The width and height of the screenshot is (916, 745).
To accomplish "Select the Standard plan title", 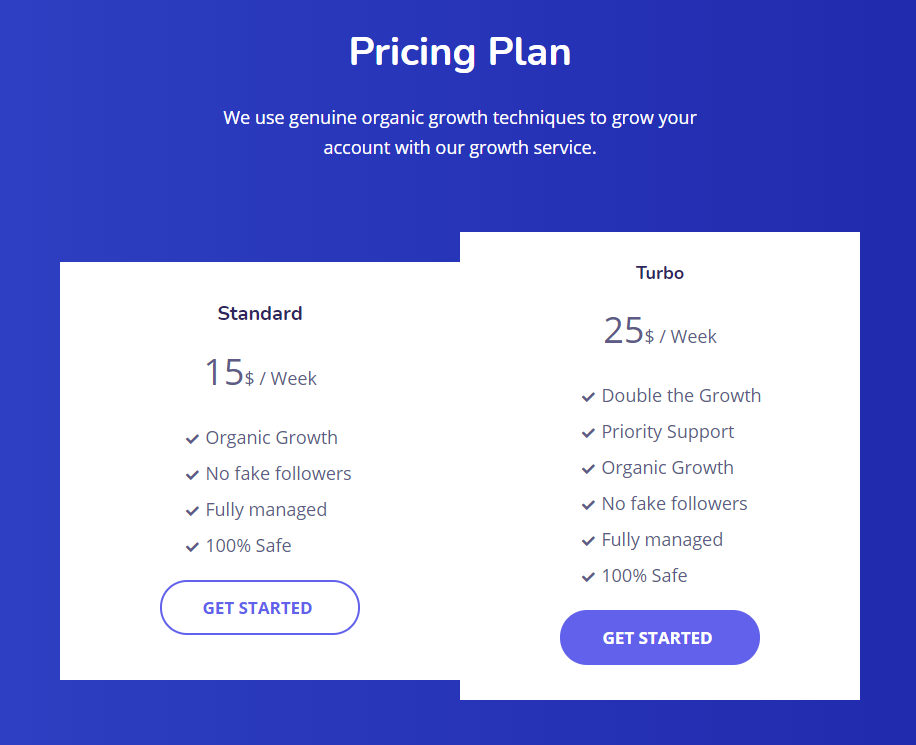I will click(260, 313).
